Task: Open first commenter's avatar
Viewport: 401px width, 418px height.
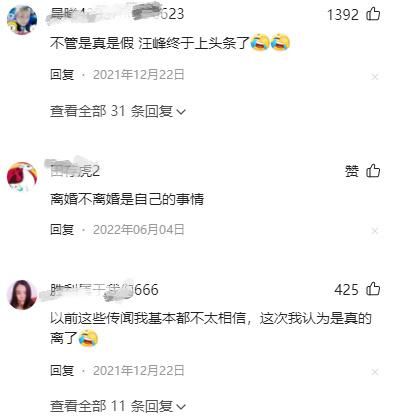Action: point(22,20)
